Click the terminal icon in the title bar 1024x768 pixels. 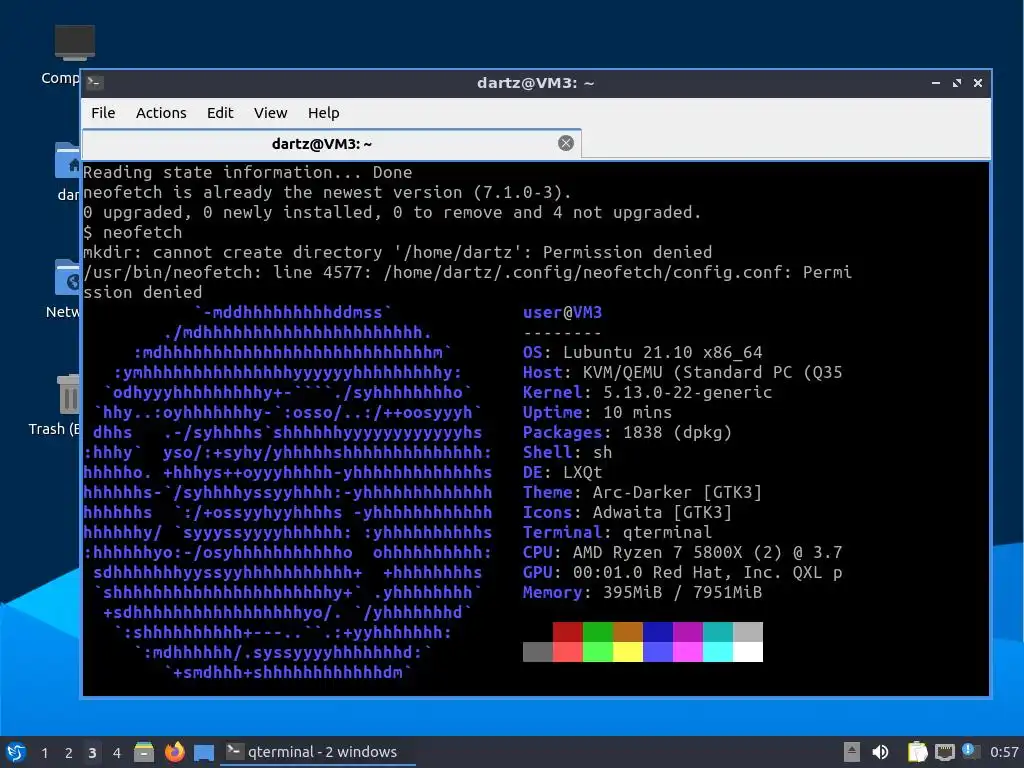(95, 83)
